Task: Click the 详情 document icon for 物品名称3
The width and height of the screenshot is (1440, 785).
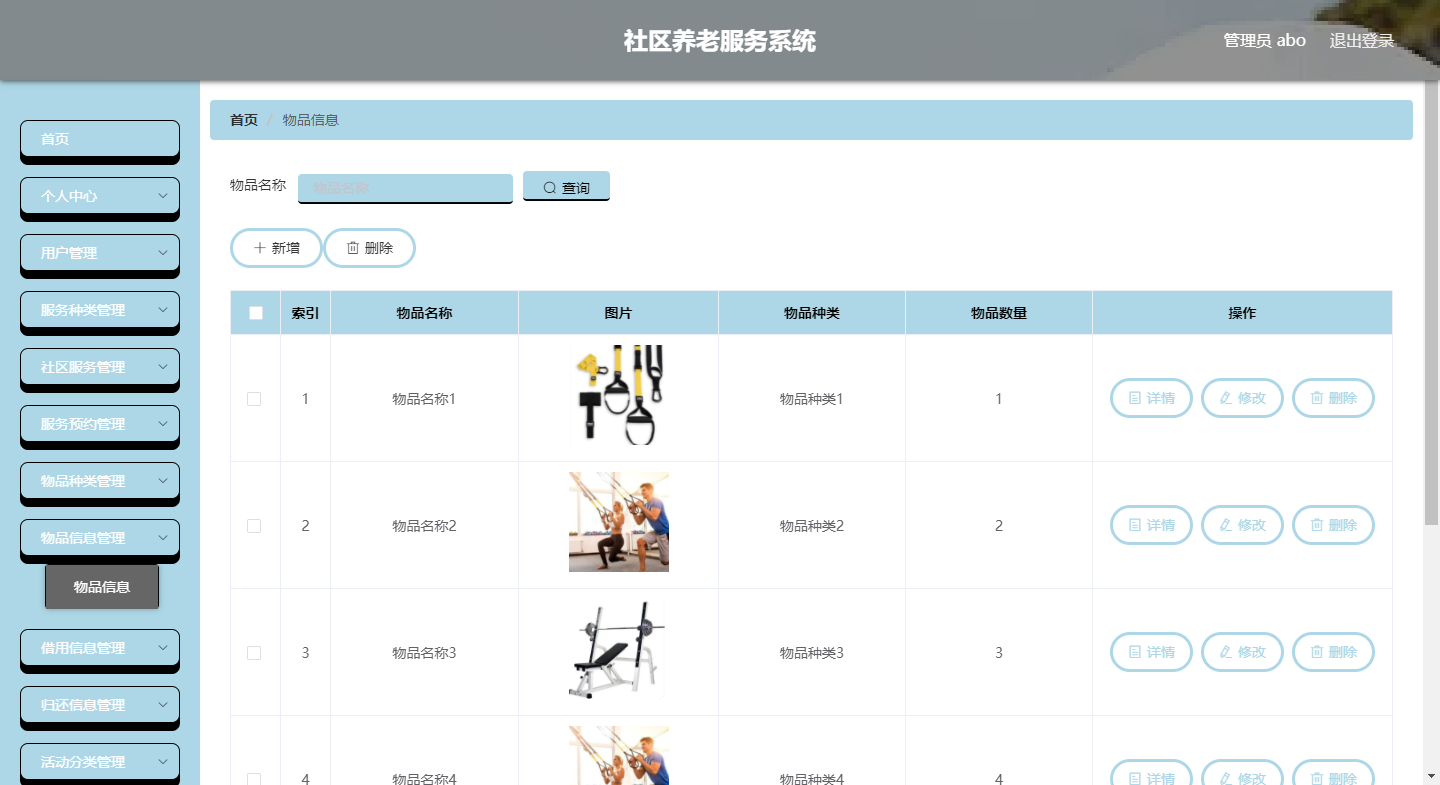Action: 1135,652
